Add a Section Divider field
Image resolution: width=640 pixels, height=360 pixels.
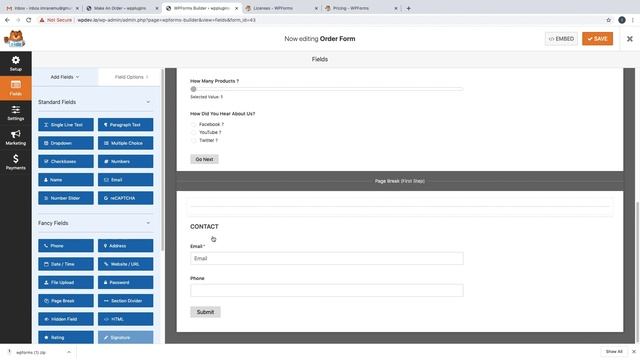pos(125,301)
